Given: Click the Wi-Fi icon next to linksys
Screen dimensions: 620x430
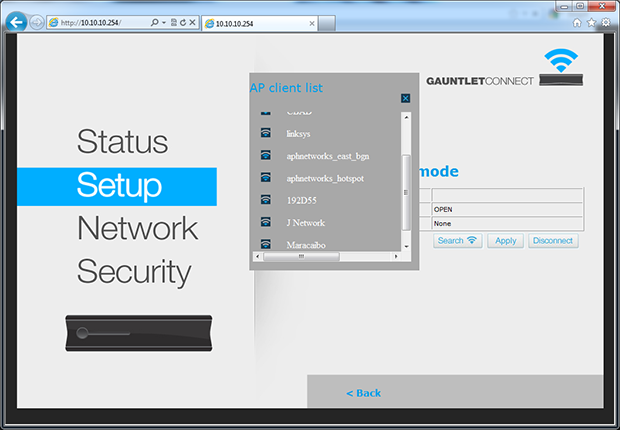Looking at the screenshot, I should point(266,133).
